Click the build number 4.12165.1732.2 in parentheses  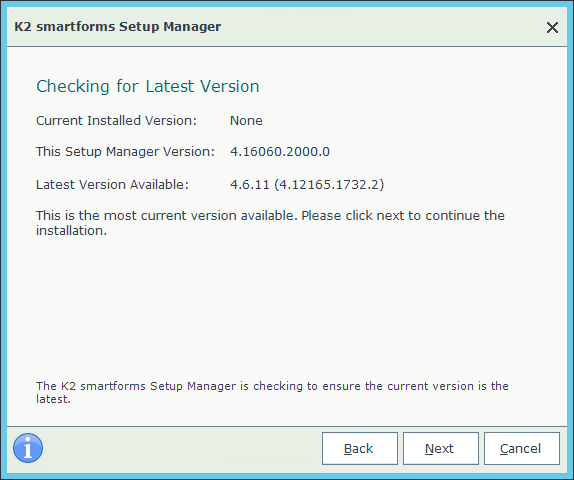click(x=329, y=185)
